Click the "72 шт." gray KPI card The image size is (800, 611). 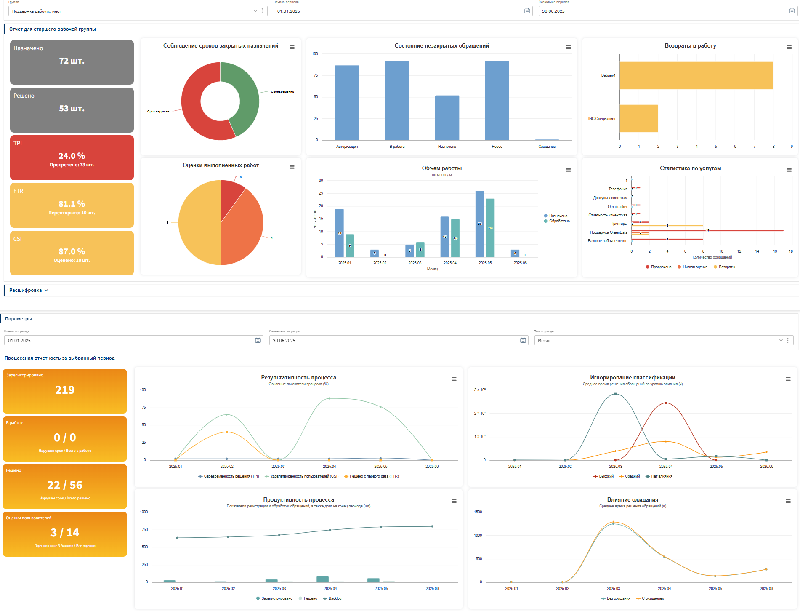click(x=71, y=62)
